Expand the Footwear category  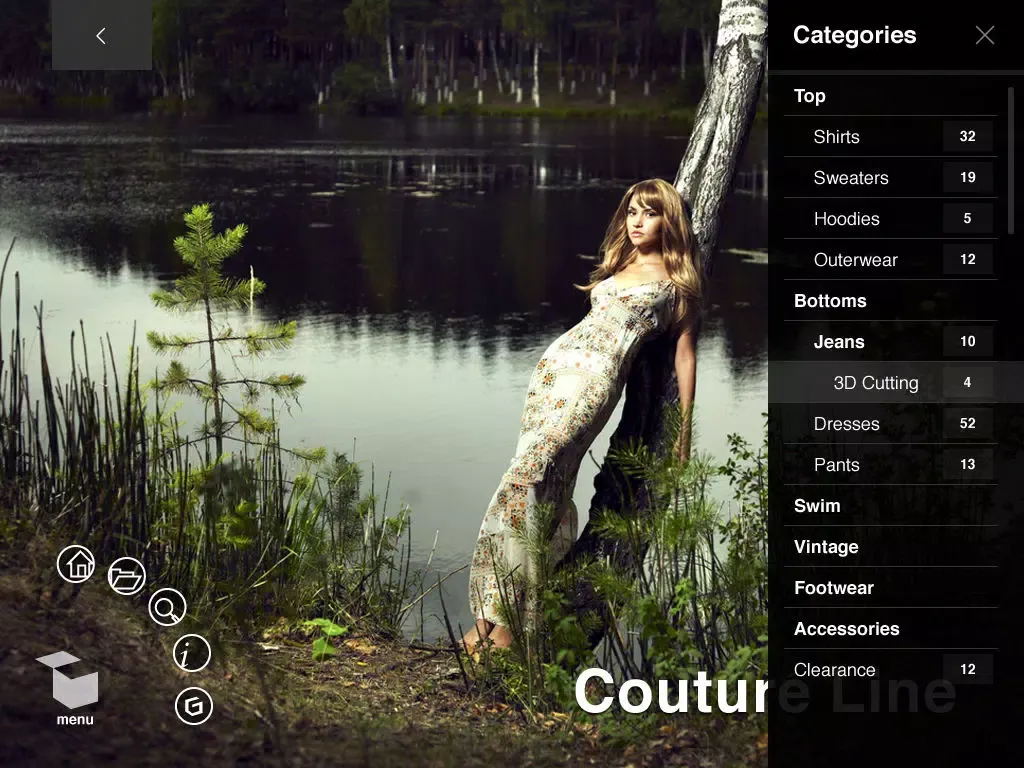point(891,588)
